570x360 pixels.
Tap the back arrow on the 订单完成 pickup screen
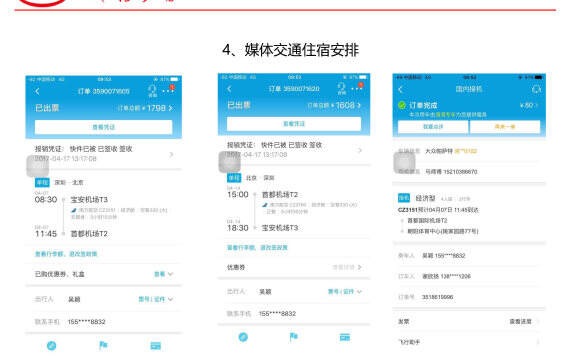point(401,89)
